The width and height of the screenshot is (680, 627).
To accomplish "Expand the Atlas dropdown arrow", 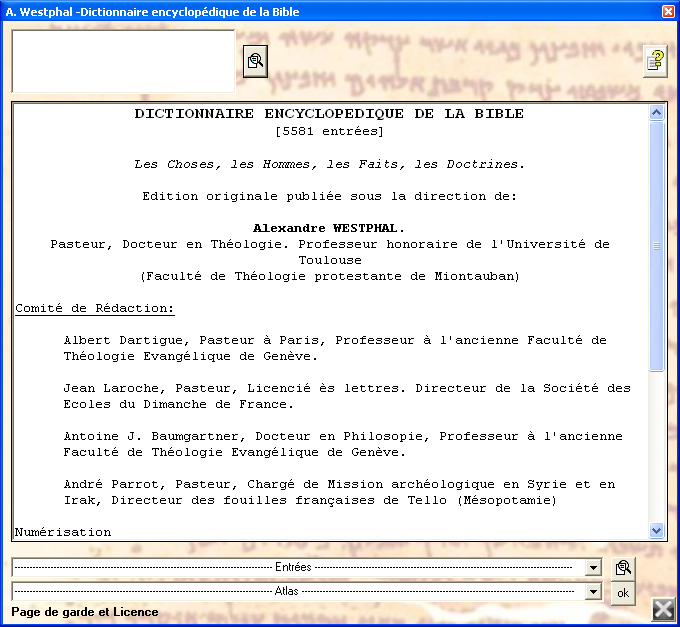I will pyautogui.click(x=593, y=591).
